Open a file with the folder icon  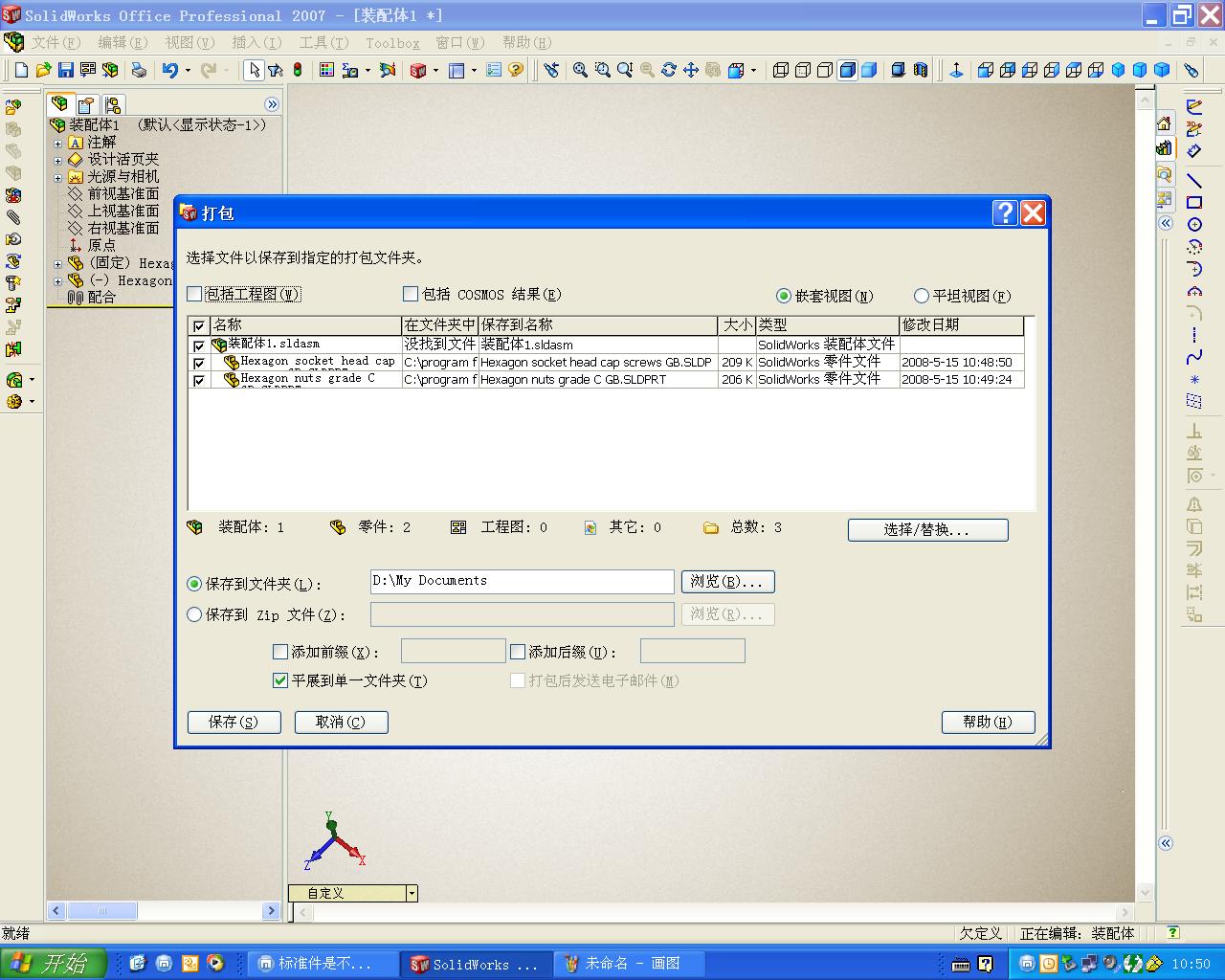43,70
